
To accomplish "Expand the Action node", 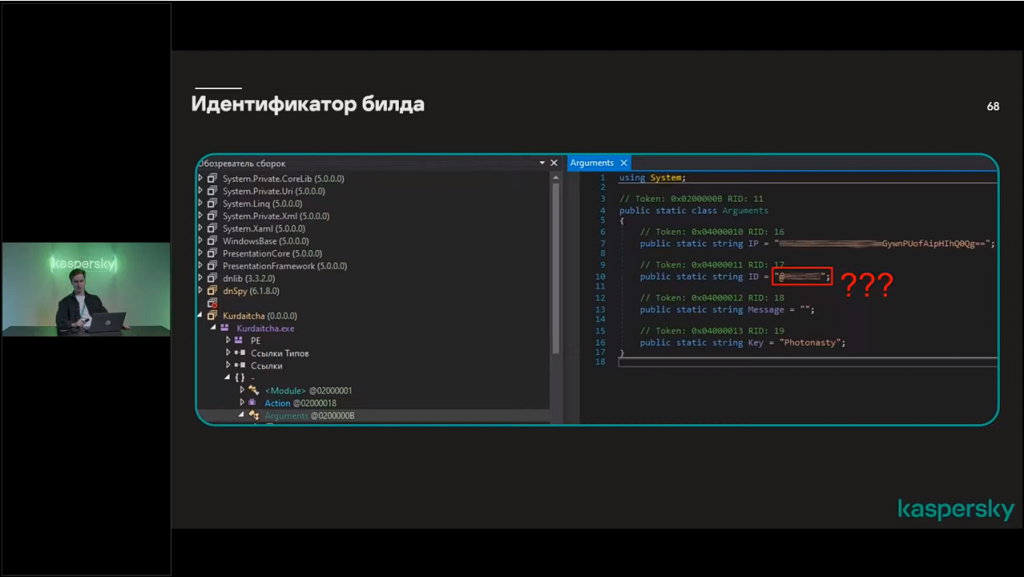I will [242, 402].
